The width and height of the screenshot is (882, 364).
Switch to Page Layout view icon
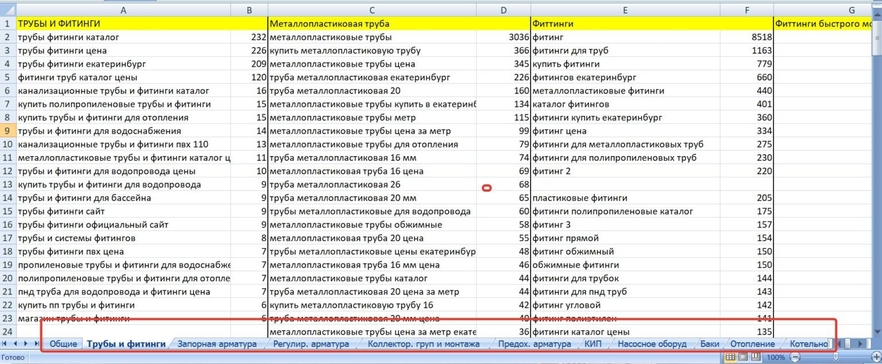pyautogui.click(x=743, y=357)
